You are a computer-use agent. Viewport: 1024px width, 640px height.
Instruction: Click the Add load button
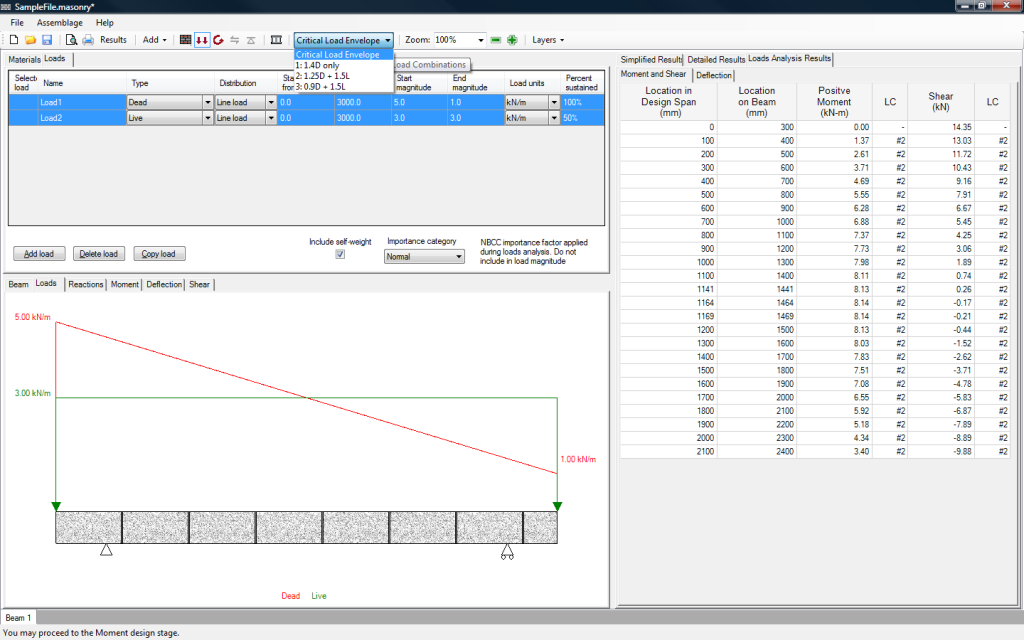[x=39, y=254]
